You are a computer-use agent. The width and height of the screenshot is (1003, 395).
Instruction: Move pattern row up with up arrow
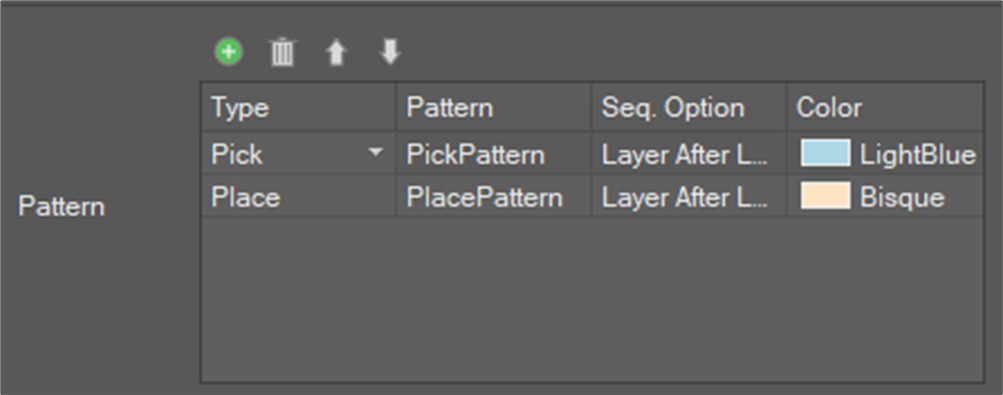(336, 52)
